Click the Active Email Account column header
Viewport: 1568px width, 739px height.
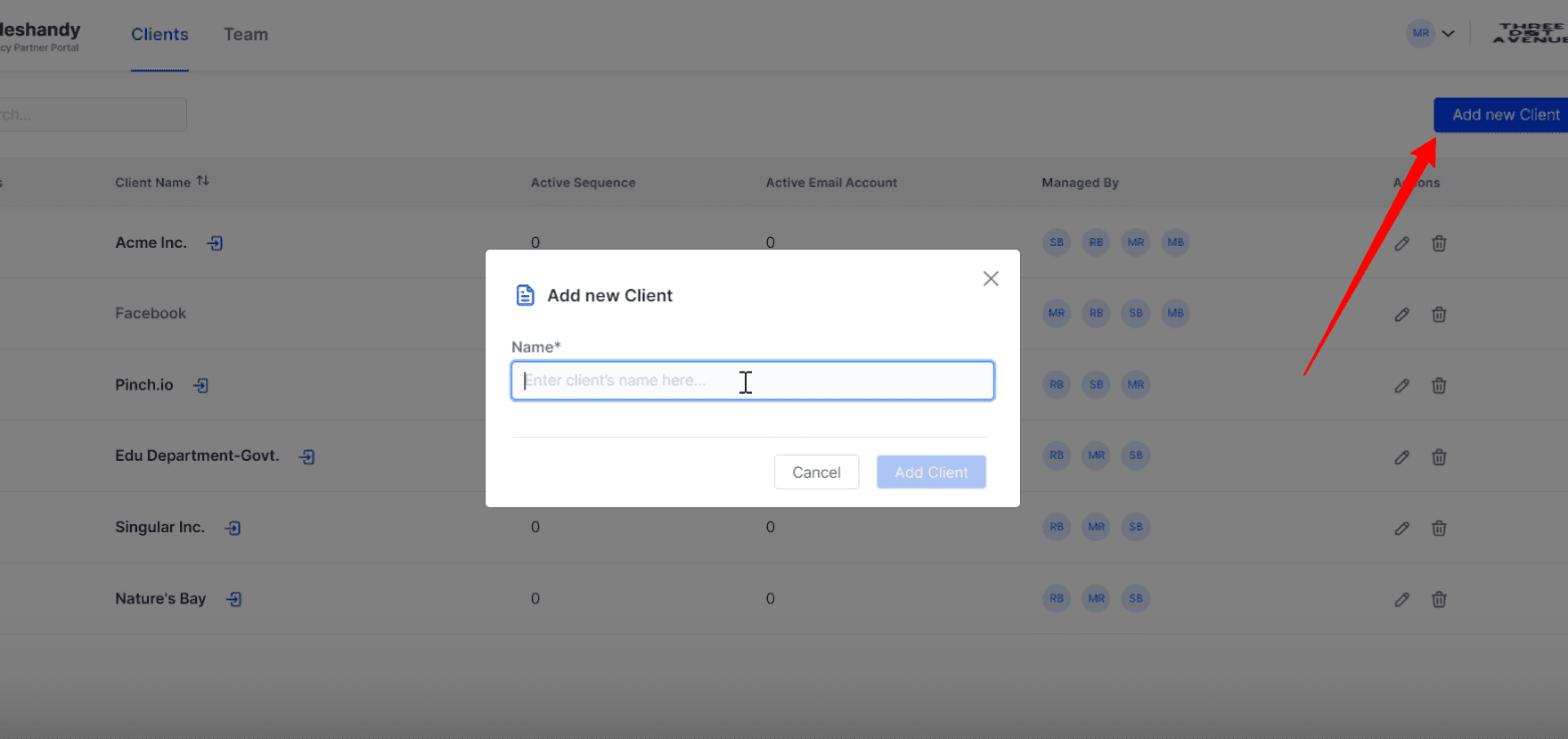tap(831, 183)
